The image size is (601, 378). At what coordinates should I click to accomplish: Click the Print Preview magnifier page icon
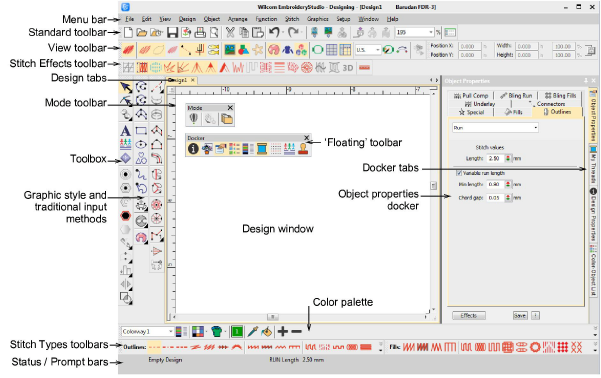214,33
